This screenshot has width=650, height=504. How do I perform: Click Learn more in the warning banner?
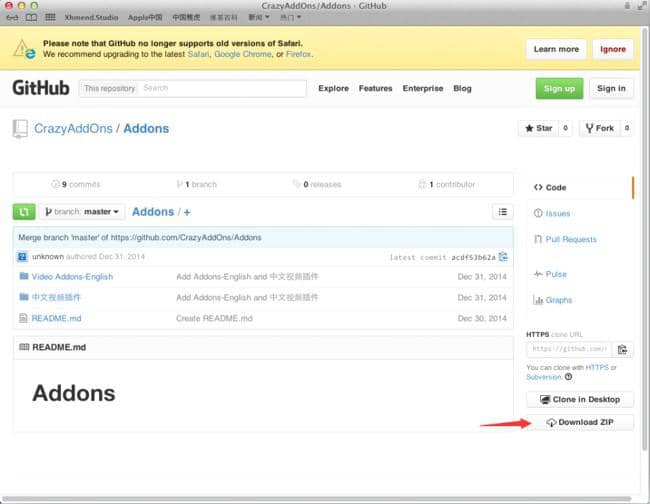pos(556,49)
